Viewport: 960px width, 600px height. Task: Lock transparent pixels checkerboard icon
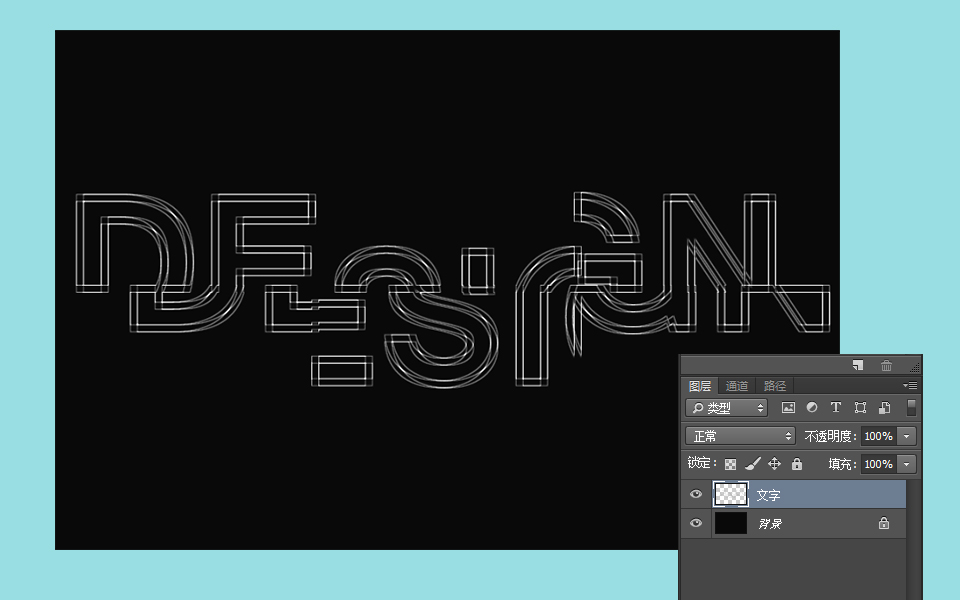tap(730, 464)
